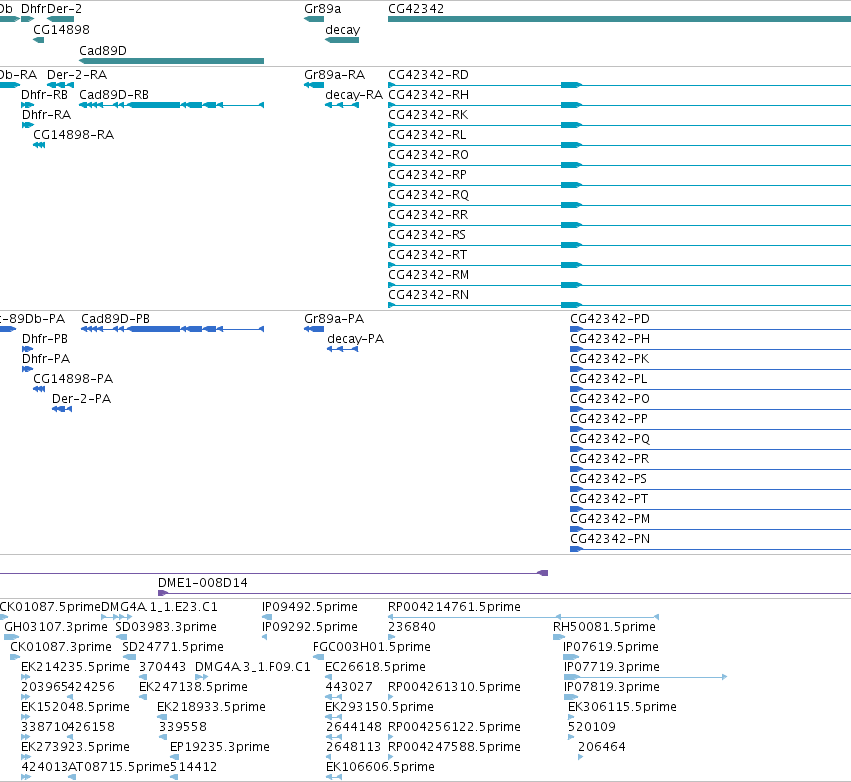The image size is (851, 782).
Task: Click EST EK106606.5prime
Action: pyautogui.click(x=380, y=767)
